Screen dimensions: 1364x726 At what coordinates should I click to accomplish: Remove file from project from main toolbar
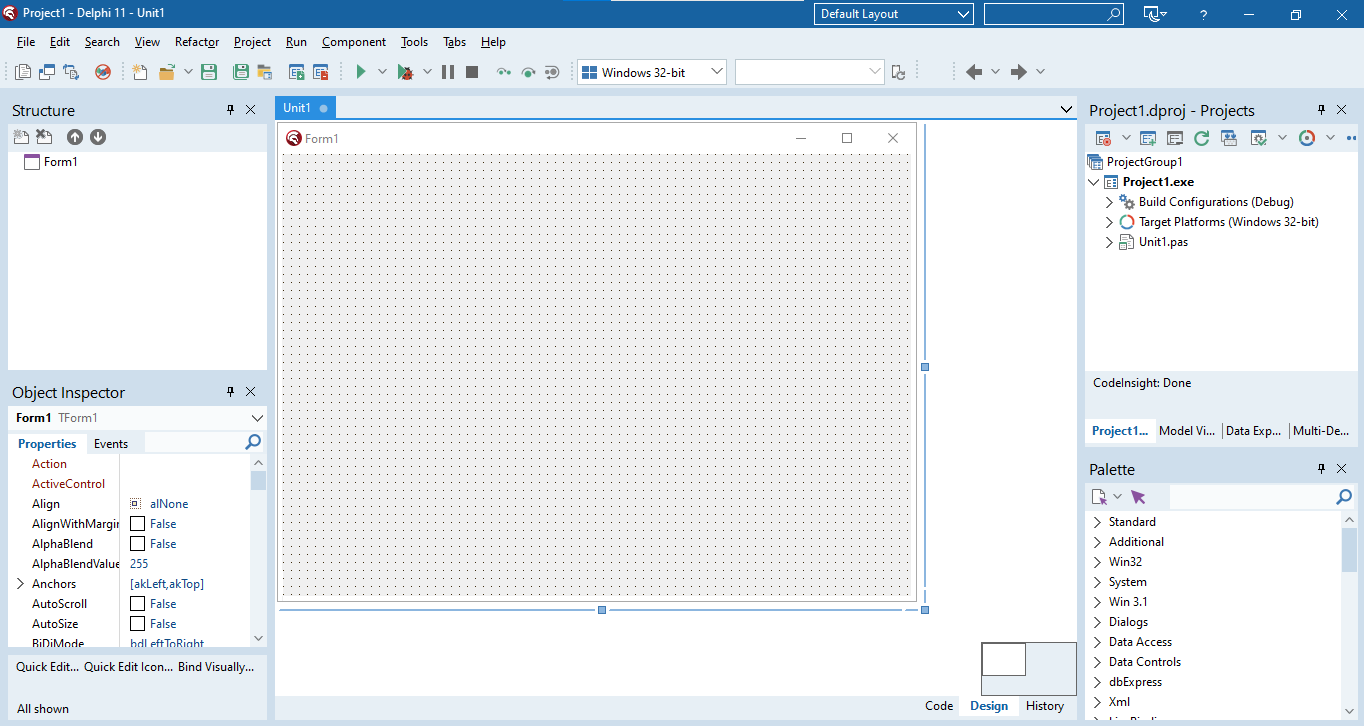coord(321,72)
